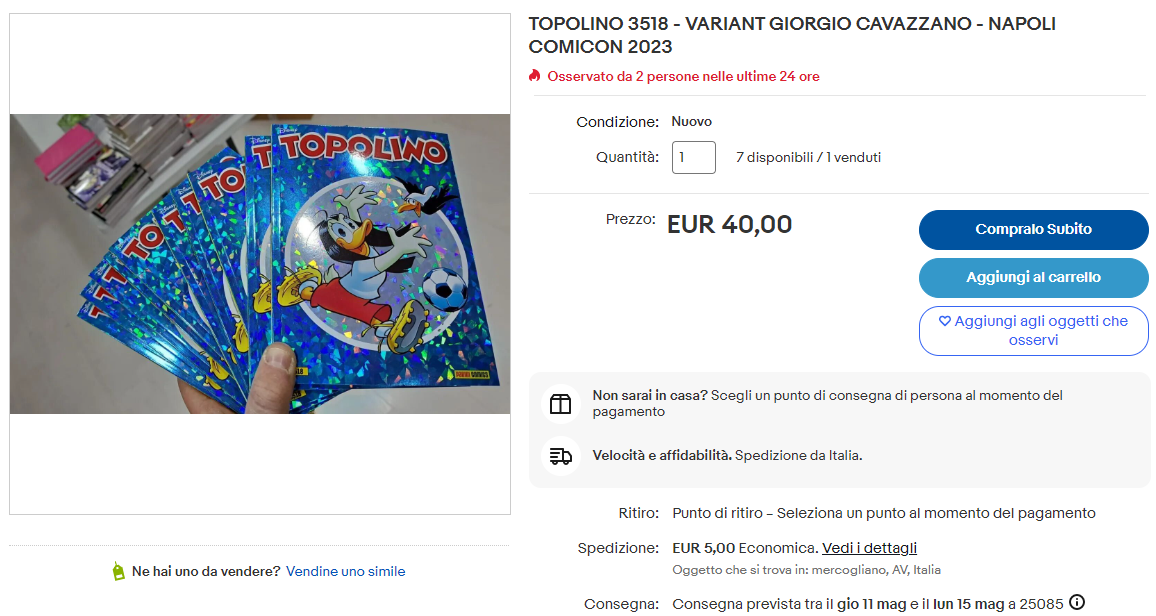Click the red flame trending icon
This screenshot has height=616, width=1156.
[535, 76]
